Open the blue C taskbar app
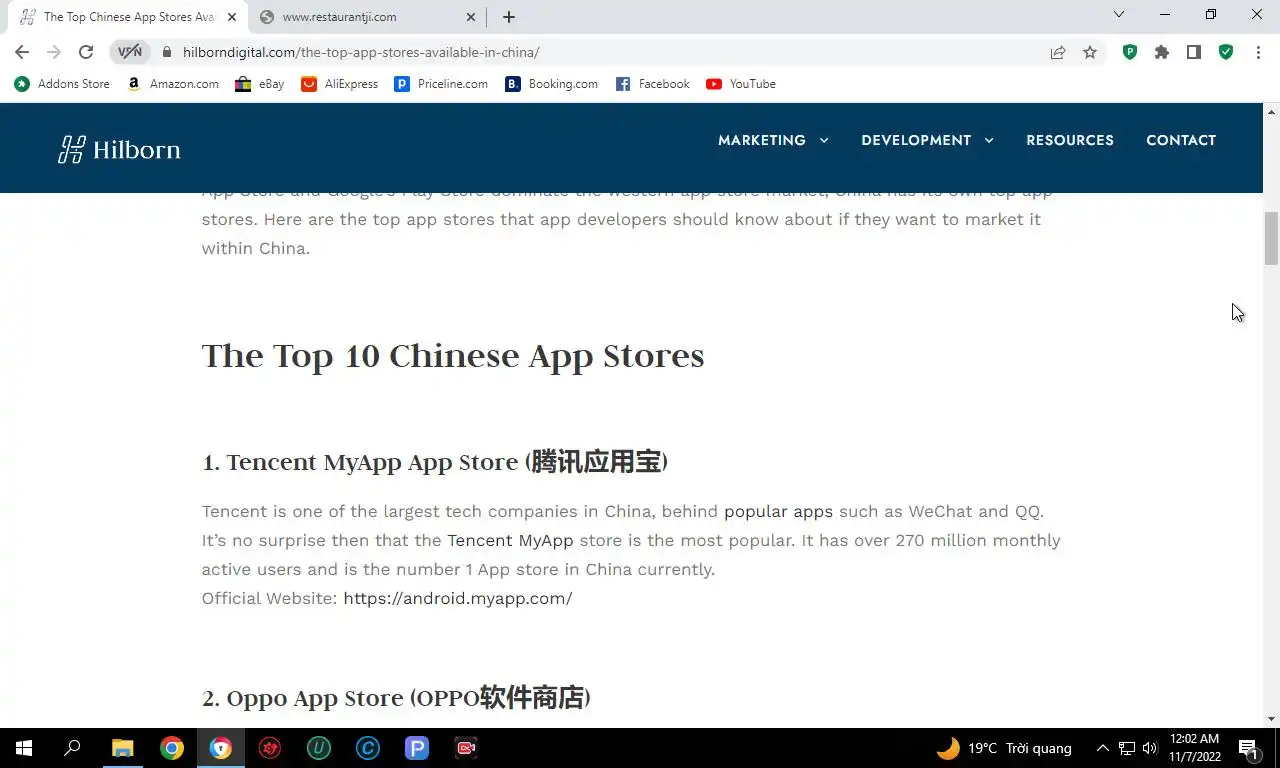This screenshot has height=768, width=1280. click(368, 748)
